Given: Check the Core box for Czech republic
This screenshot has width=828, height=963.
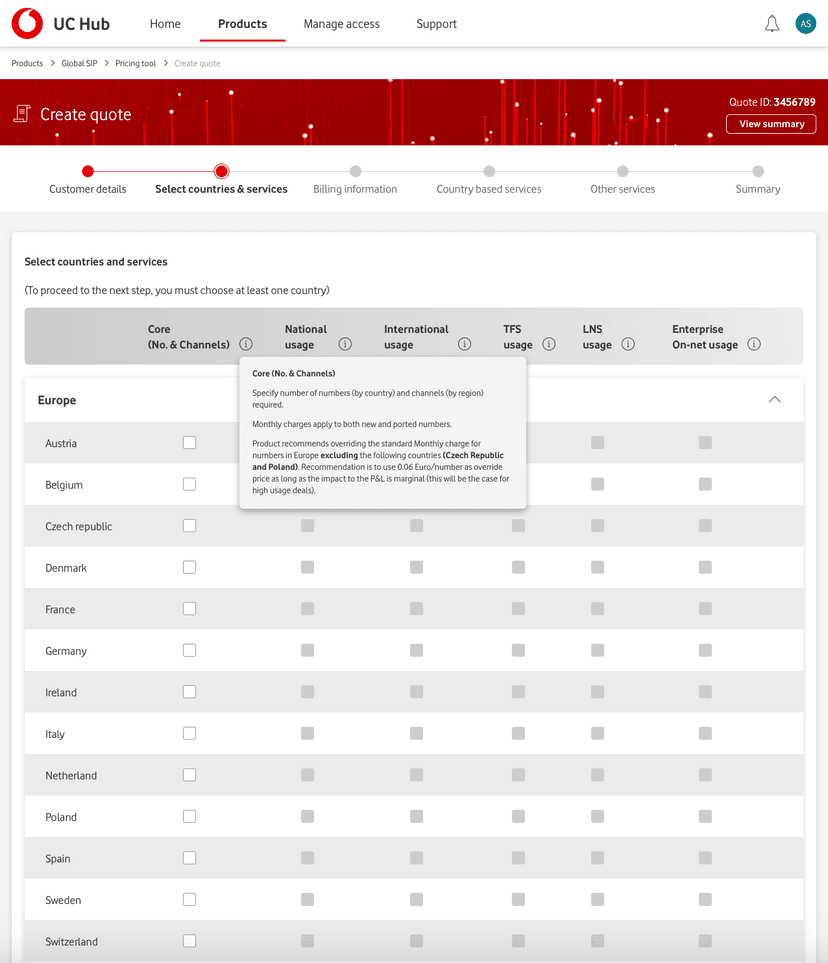Looking at the screenshot, I should 189,526.
